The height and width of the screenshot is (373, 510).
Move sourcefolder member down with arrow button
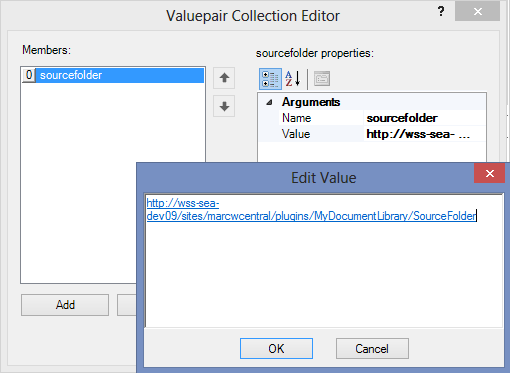[x=224, y=106]
